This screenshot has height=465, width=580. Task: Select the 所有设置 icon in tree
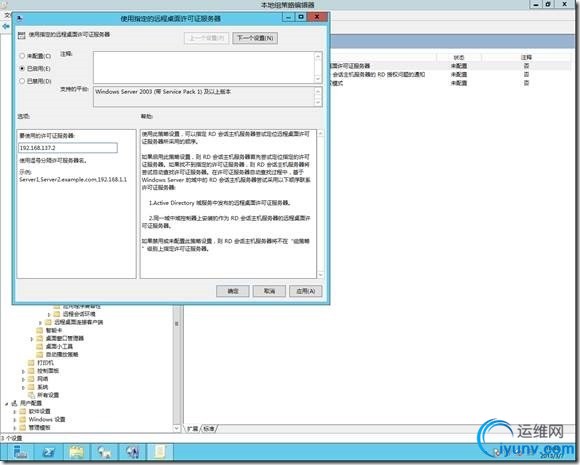coord(31,395)
